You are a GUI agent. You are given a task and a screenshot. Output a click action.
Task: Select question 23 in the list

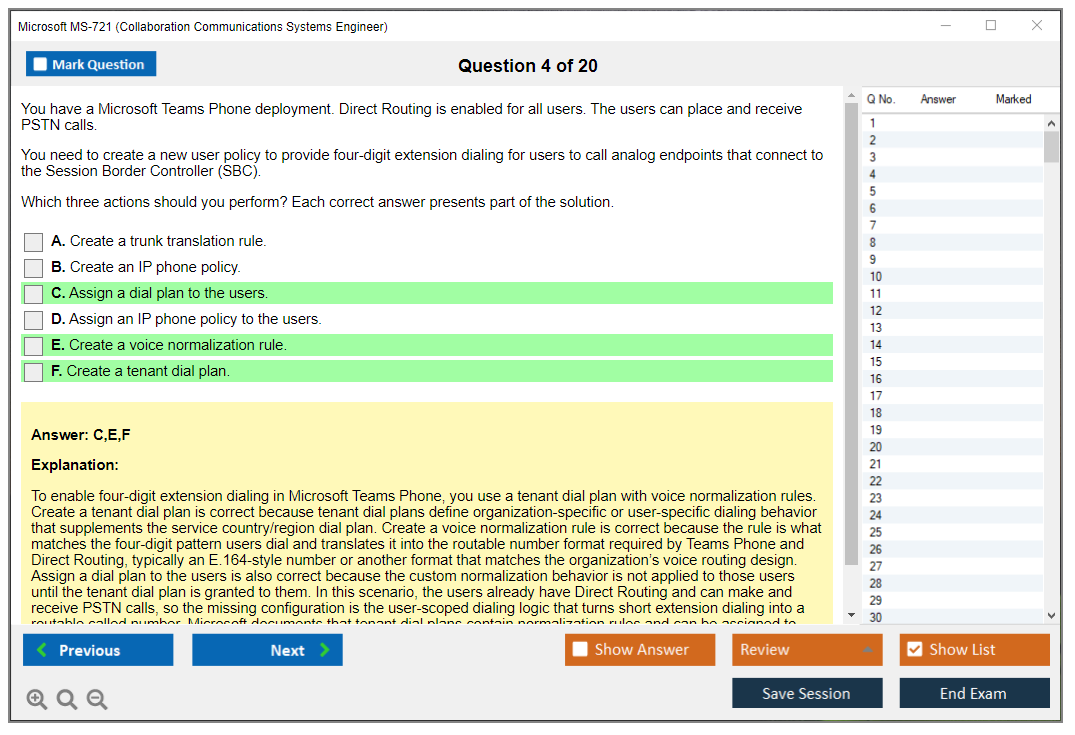(953, 498)
